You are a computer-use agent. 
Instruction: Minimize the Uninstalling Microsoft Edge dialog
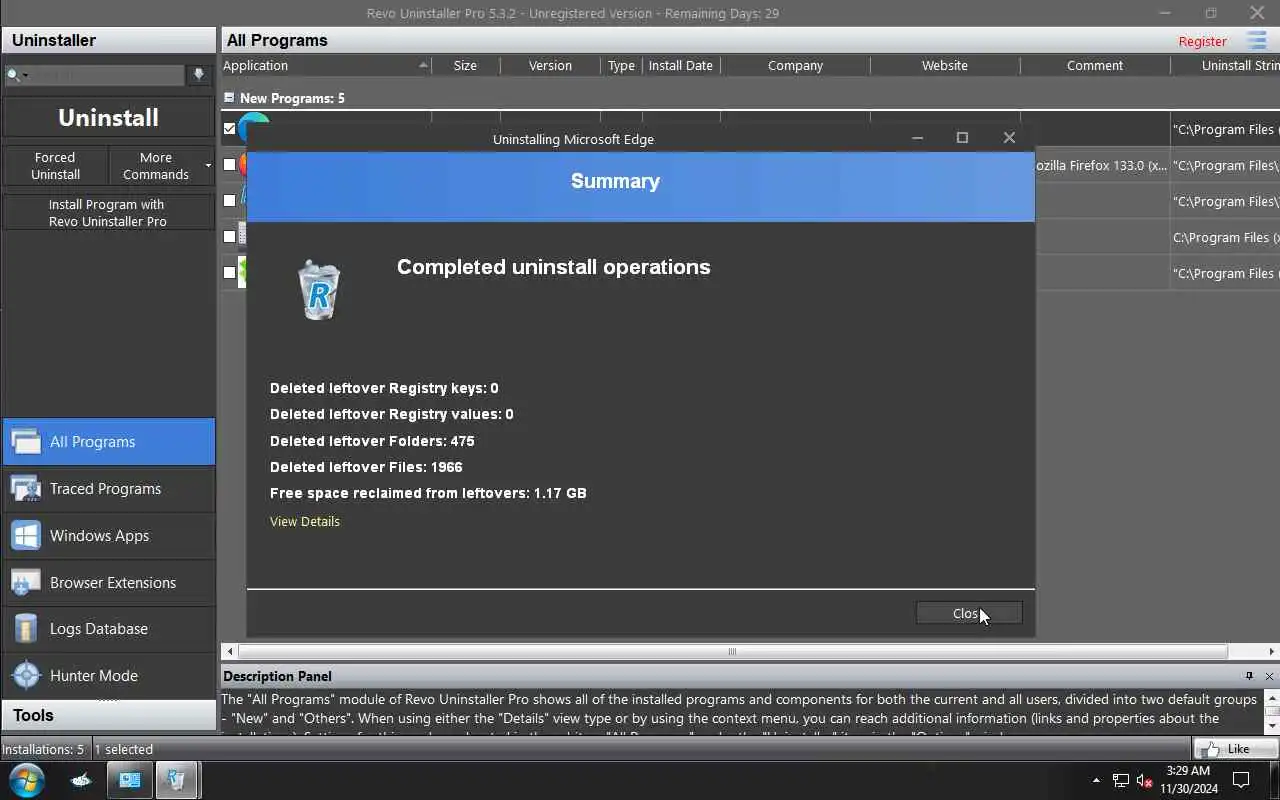click(x=917, y=138)
